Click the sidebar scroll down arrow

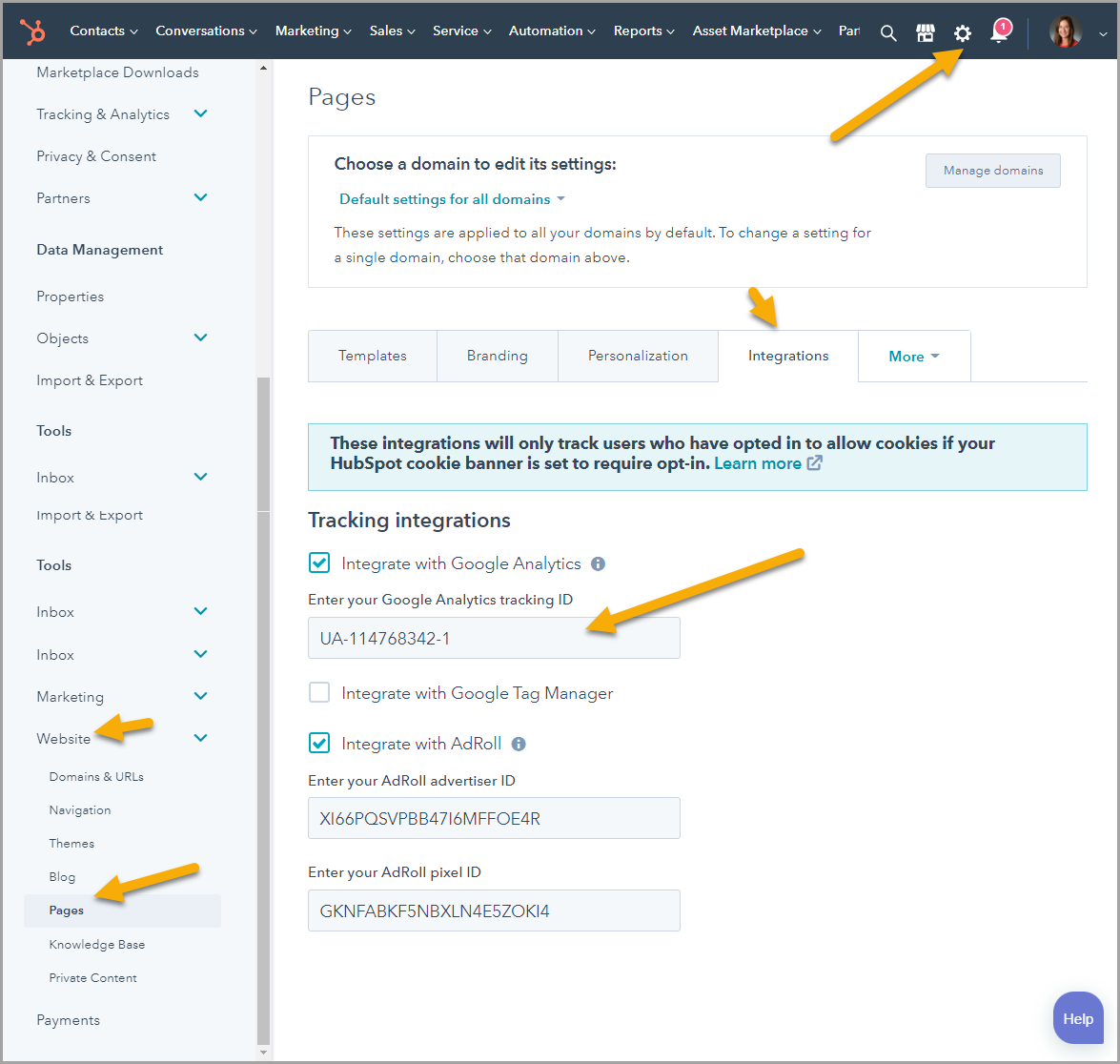264,1052
